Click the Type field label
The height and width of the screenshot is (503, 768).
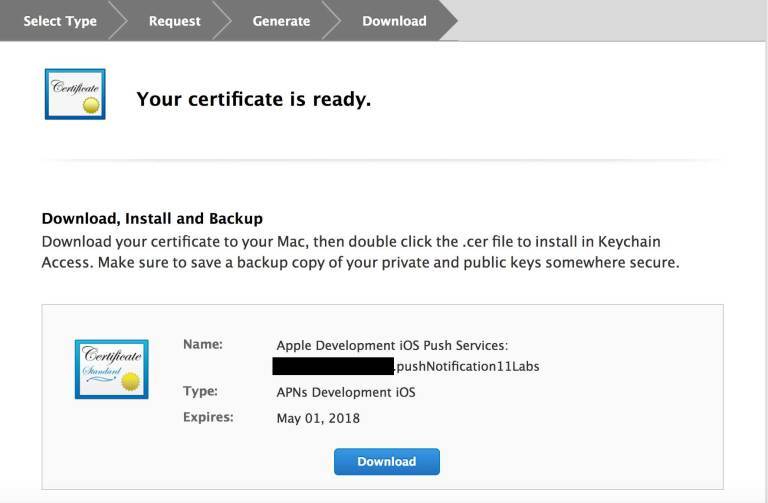[x=200, y=391]
